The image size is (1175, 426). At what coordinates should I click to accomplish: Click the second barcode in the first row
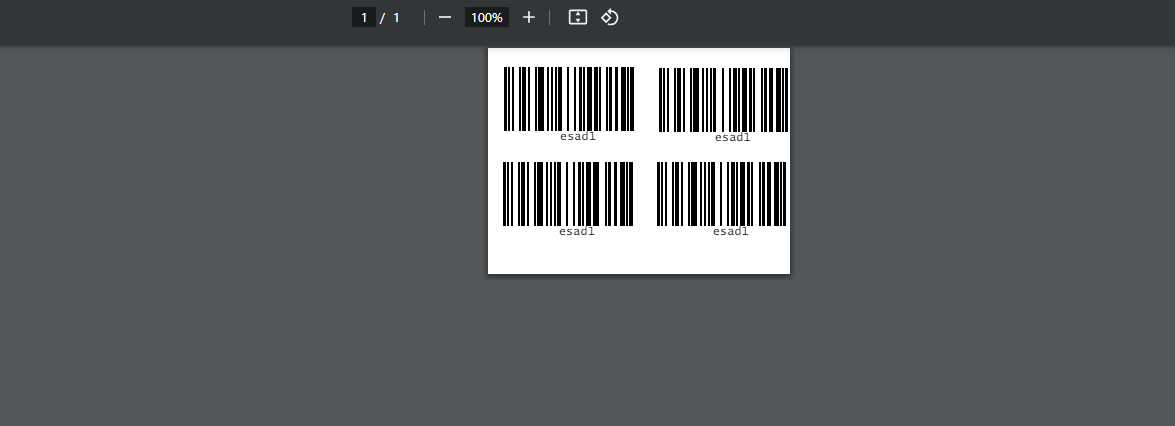pyautogui.click(x=723, y=100)
